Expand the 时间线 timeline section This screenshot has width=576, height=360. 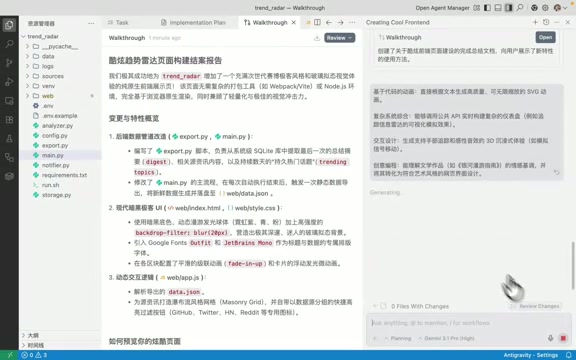(x=60, y=345)
